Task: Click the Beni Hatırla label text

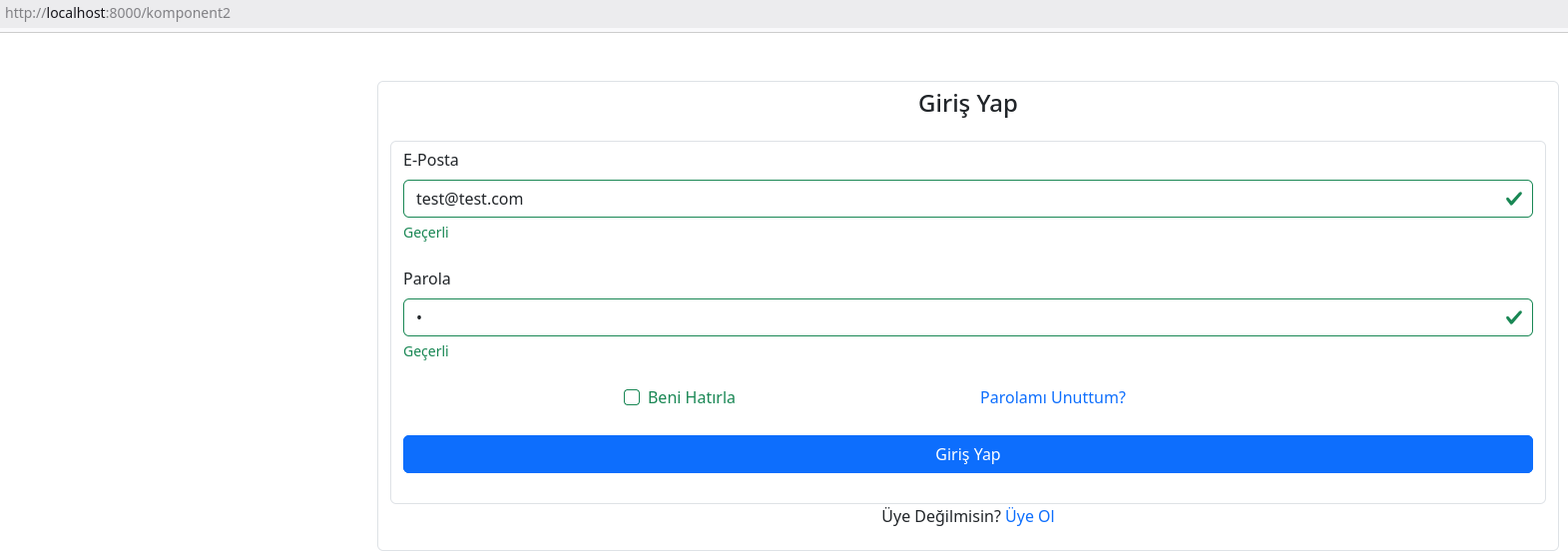Action: tap(691, 397)
